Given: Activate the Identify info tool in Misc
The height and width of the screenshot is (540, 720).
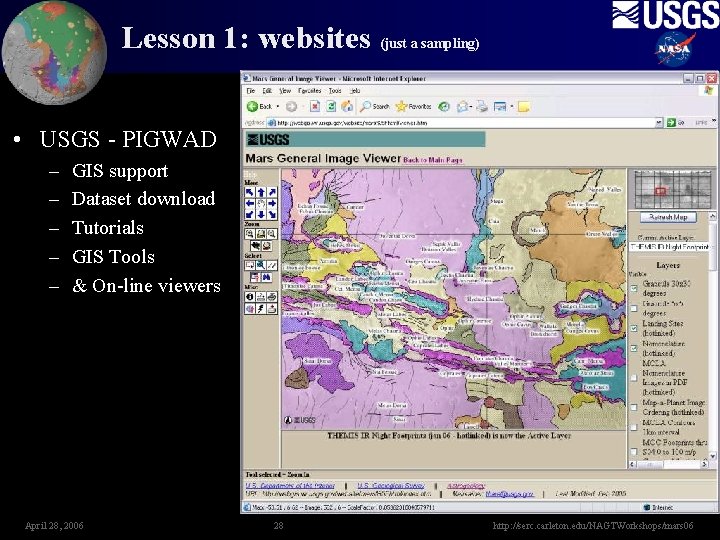Looking at the screenshot, I should click(x=249, y=297).
